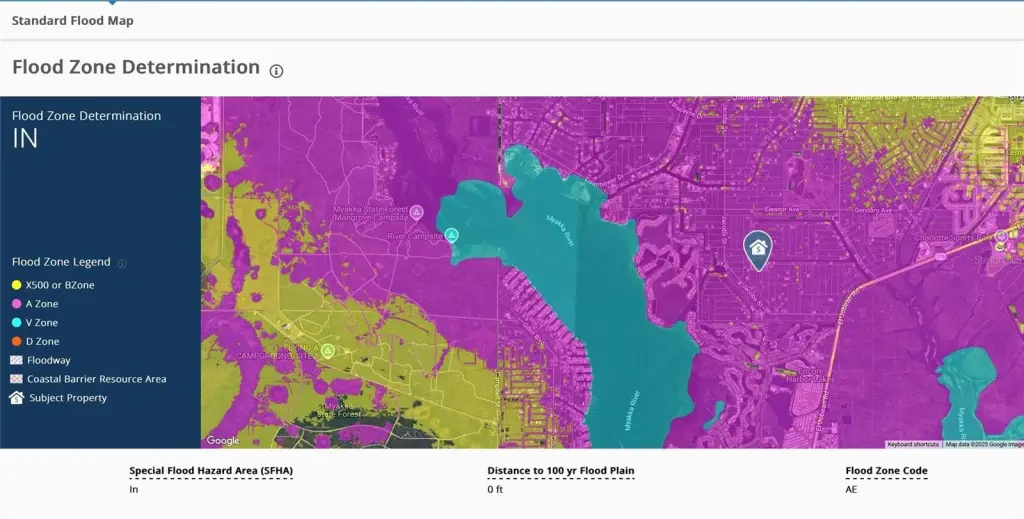The image size is (1024, 519).
Task: Click the Floodway hatched legend icon
Action: [x=16, y=360]
